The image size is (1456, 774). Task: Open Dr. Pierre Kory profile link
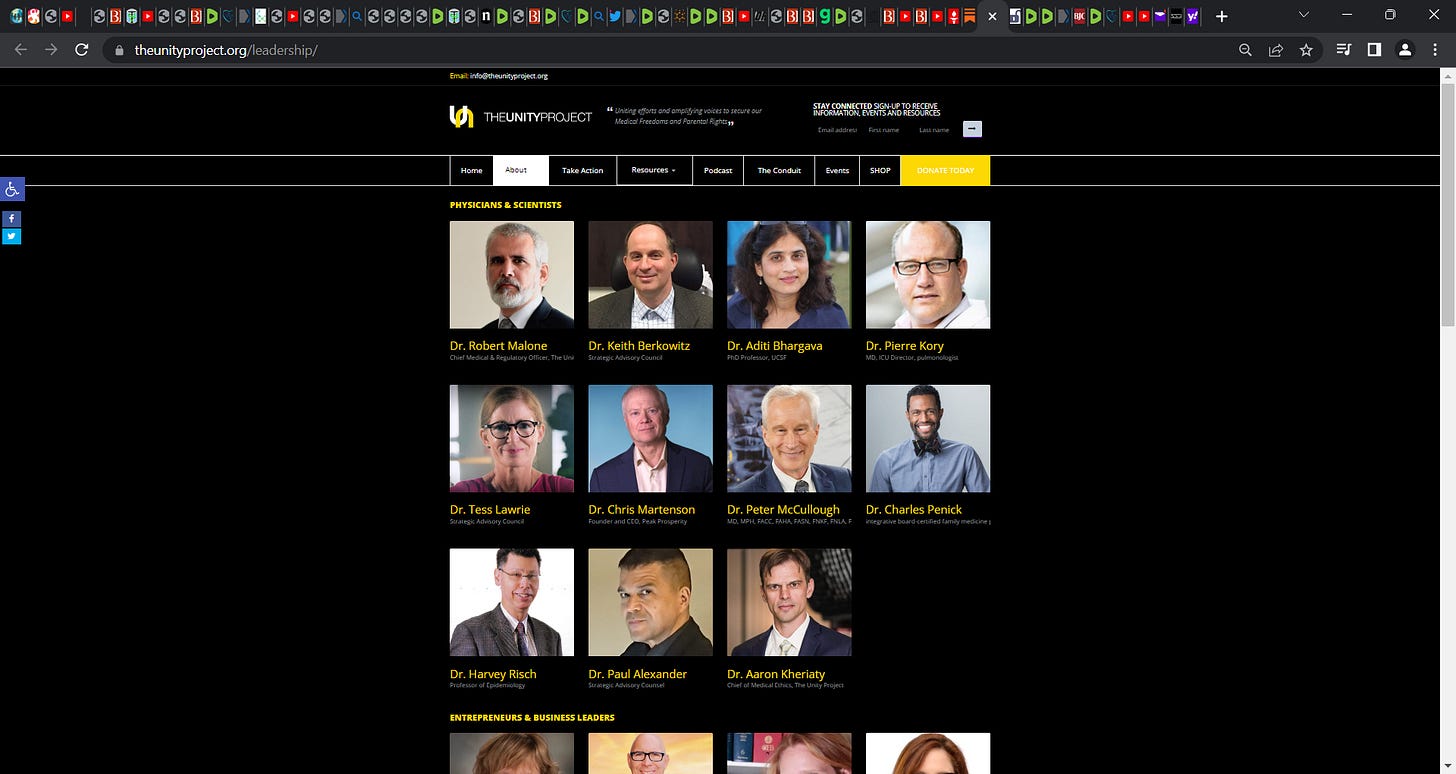coord(904,345)
